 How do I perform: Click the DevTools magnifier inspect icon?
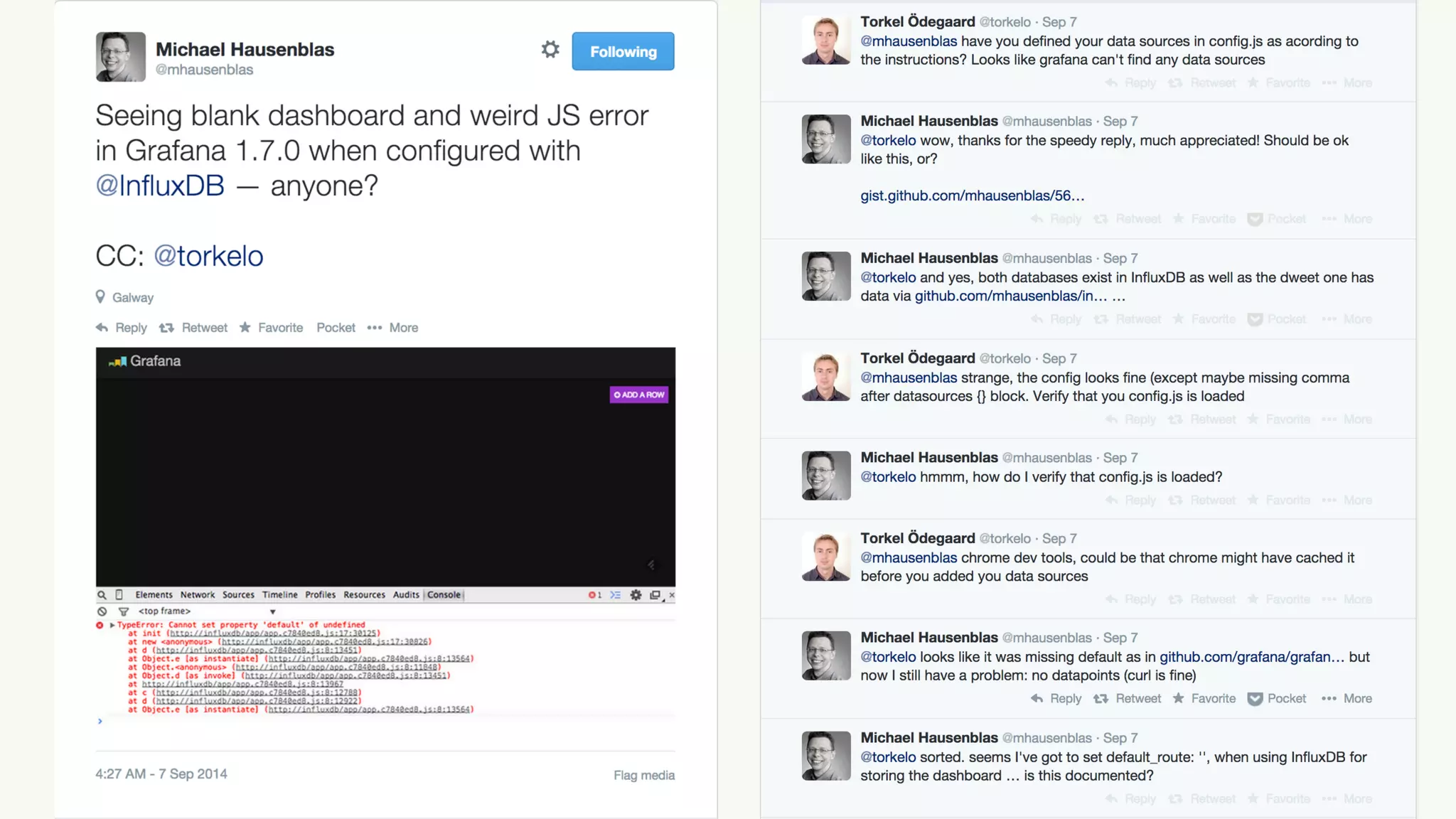point(102,595)
